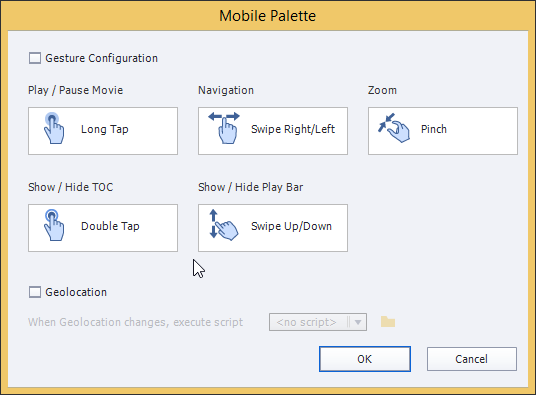Screen dimensions: 536x395
Task: Tick the Geolocation checkbox
Action: pyautogui.click(x=35, y=292)
